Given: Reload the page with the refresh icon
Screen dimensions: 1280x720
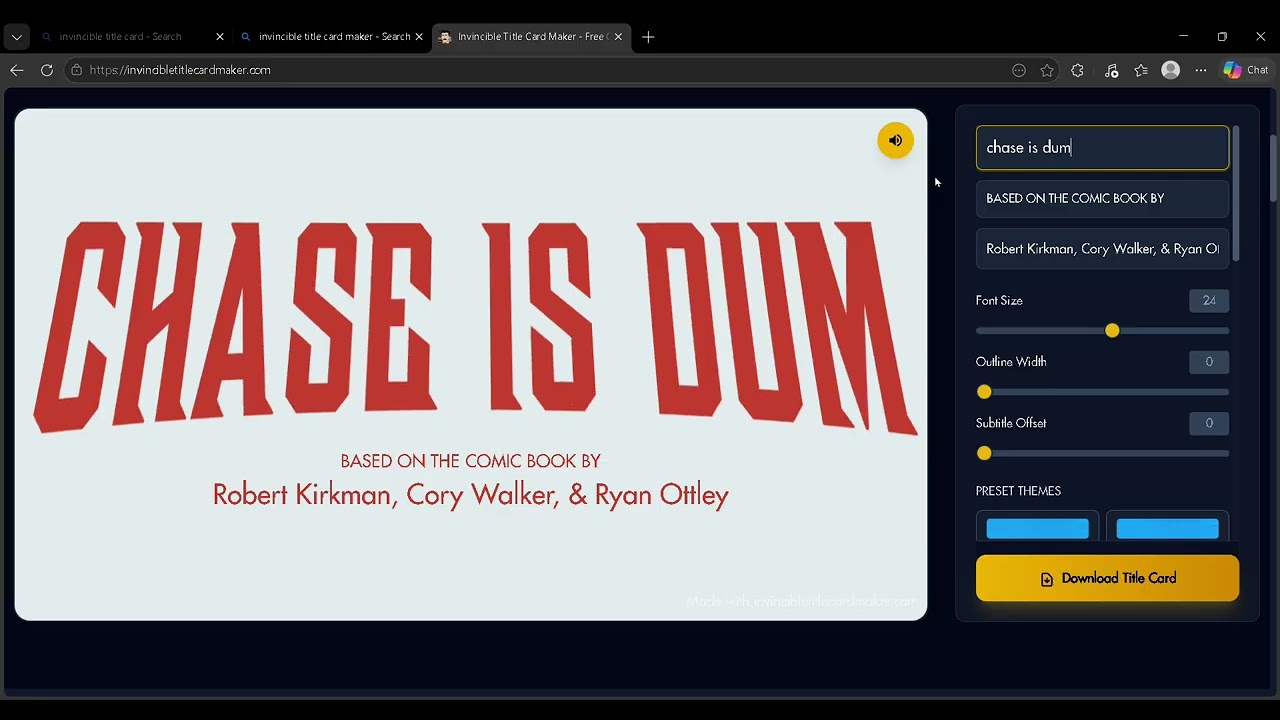Looking at the screenshot, I should tap(47, 70).
